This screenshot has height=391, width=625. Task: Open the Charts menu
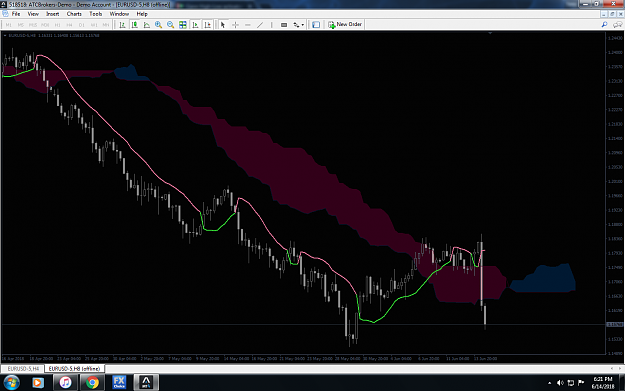point(74,14)
